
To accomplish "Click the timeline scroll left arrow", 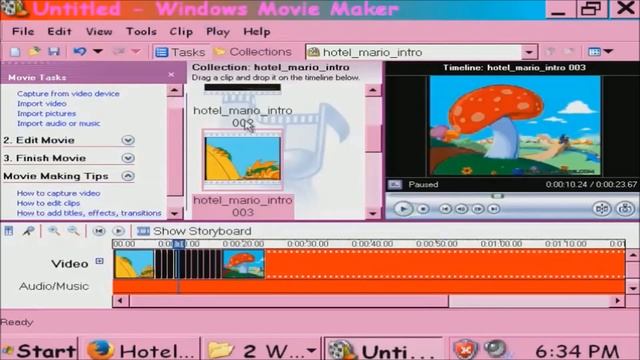I will (x=120, y=301).
